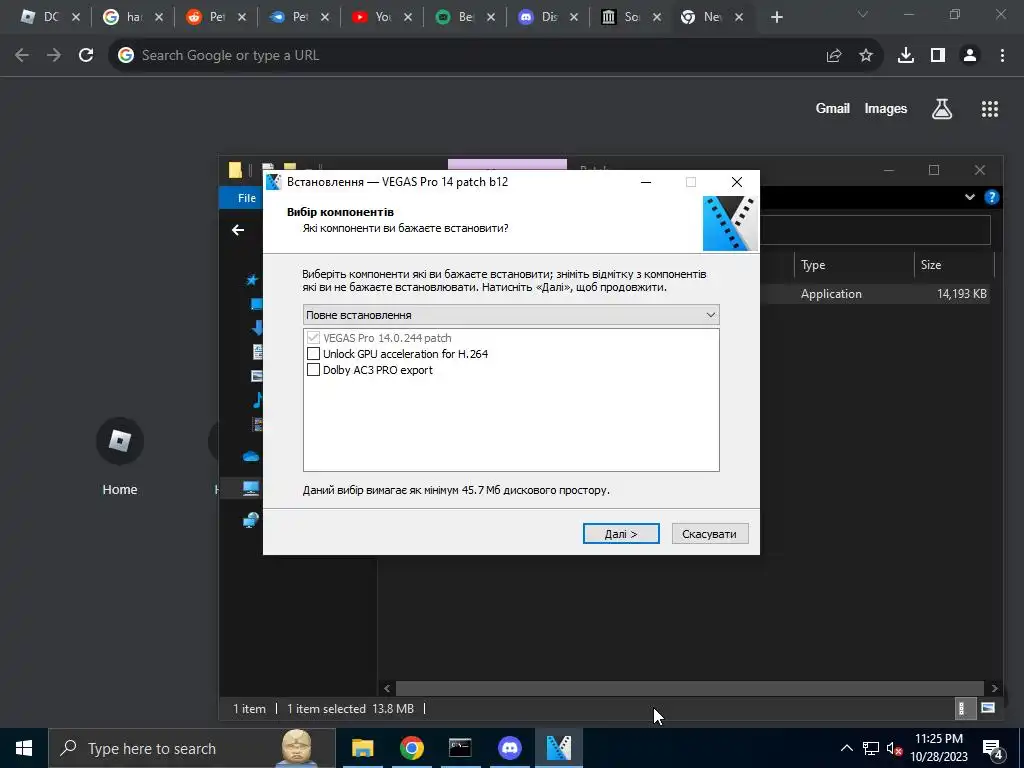Click the Далі > button
Image resolution: width=1024 pixels, height=768 pixels.
pyautogui.click(x=621, y=534)
